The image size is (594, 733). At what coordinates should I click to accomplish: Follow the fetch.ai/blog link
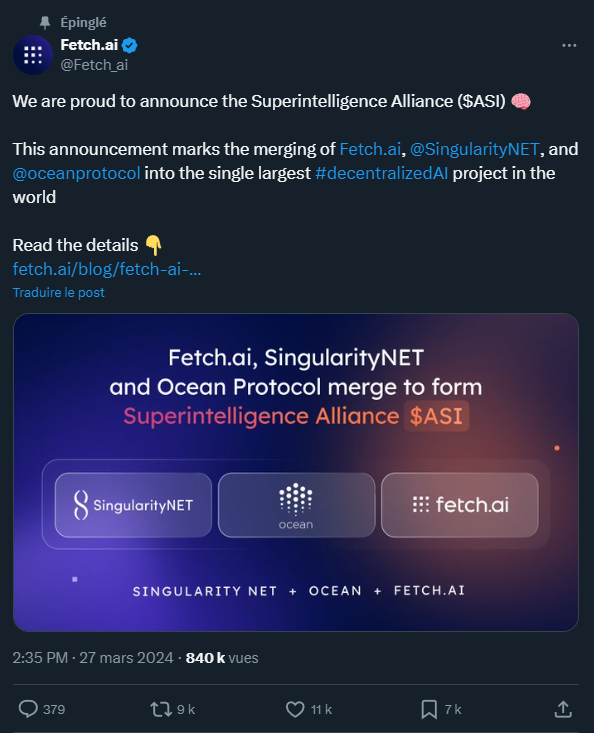pyautogui.click(x=107, y=269)
